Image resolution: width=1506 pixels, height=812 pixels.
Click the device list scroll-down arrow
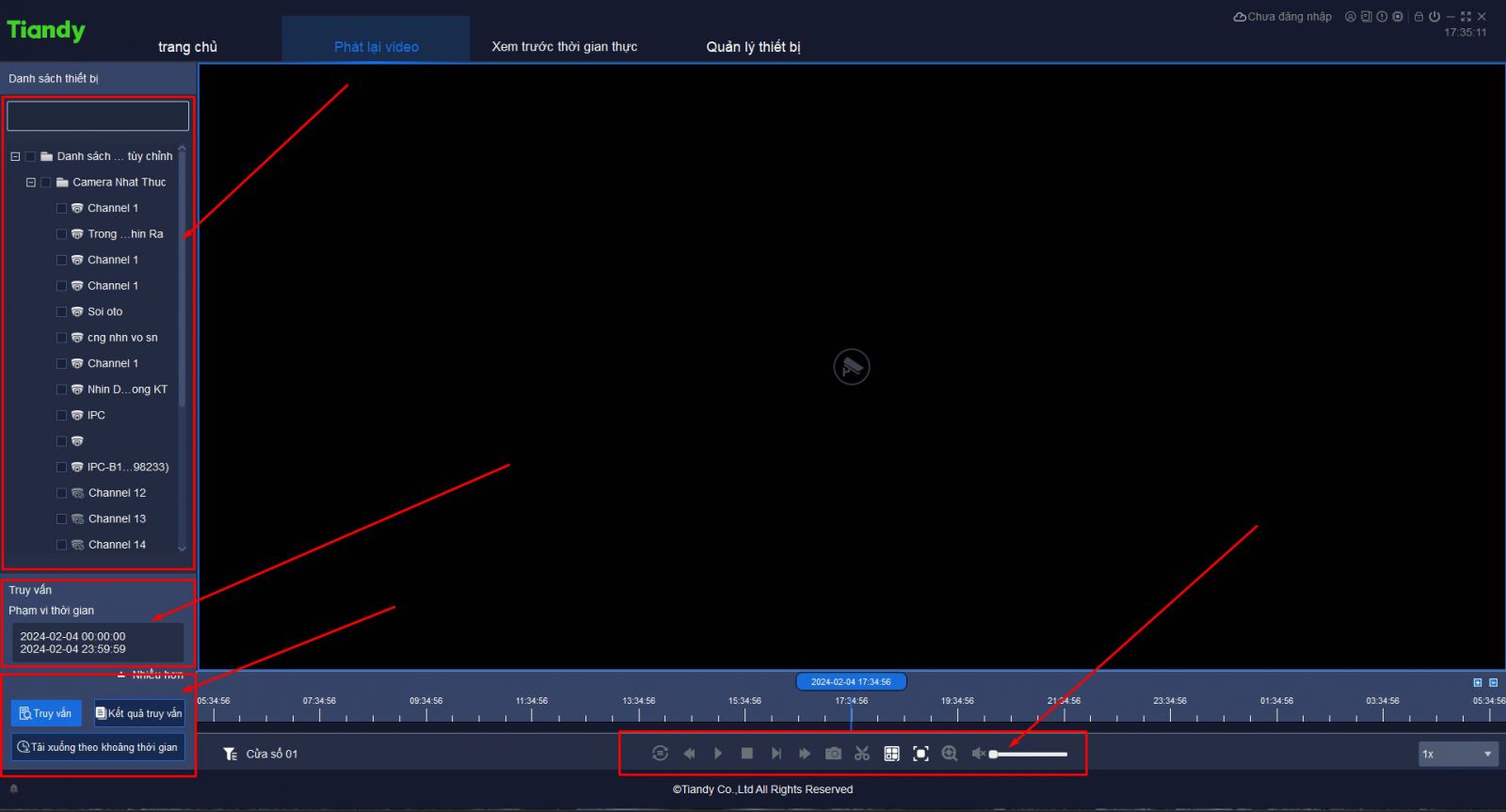click(182, 548)
